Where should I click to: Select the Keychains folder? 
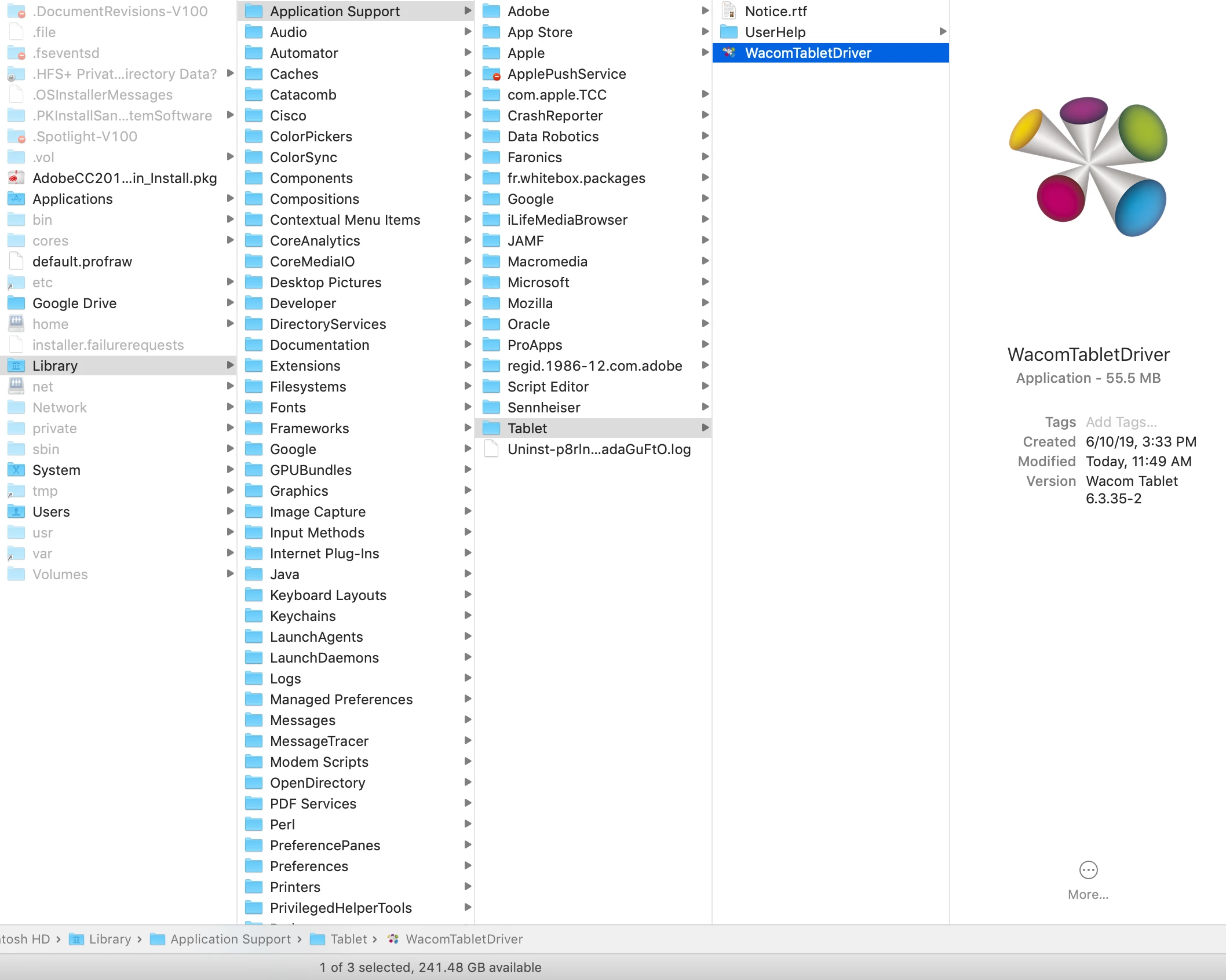pos(356,616)
